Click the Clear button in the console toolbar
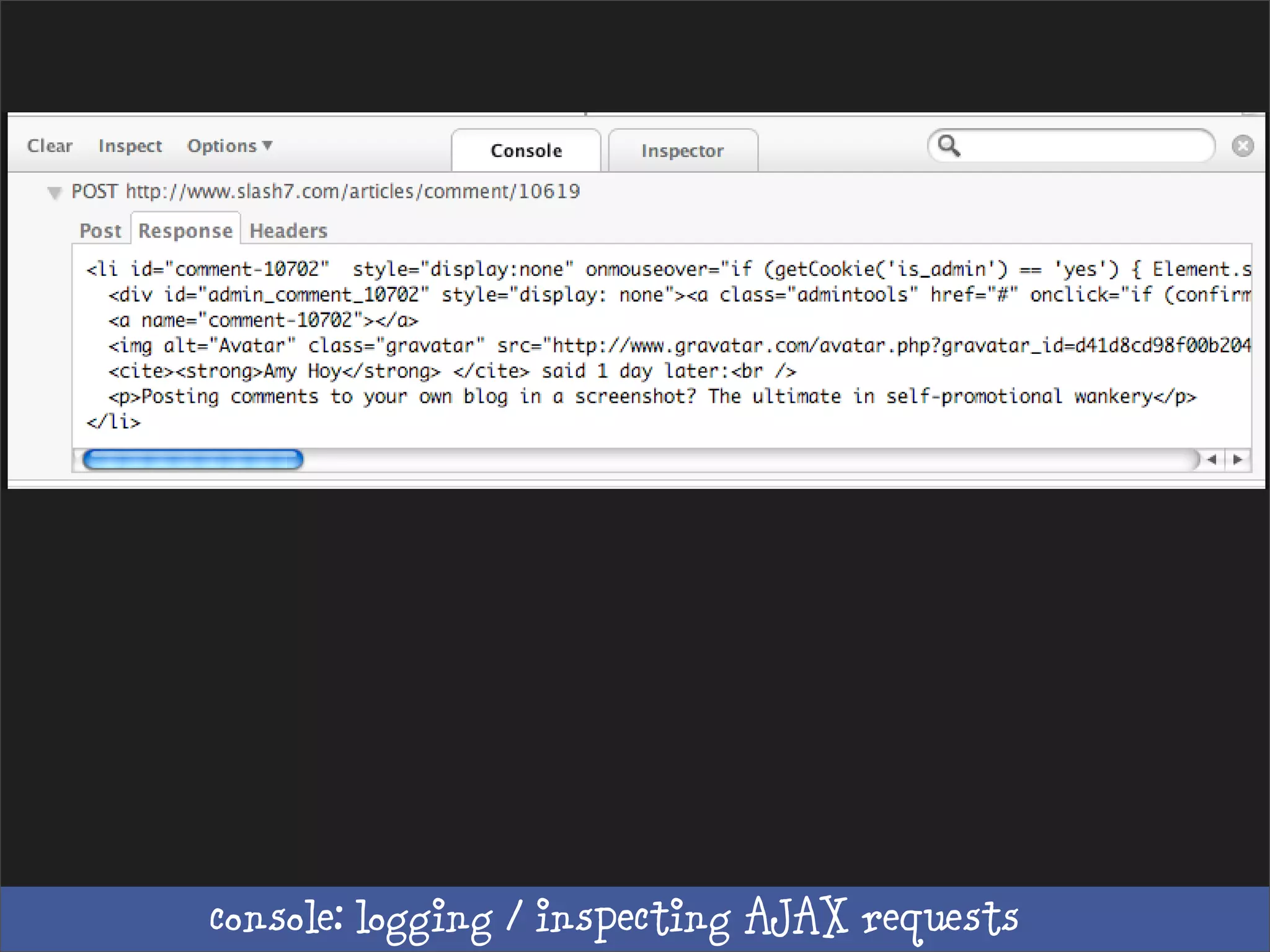Viewport: 1270px width, 952px height. 50,146
